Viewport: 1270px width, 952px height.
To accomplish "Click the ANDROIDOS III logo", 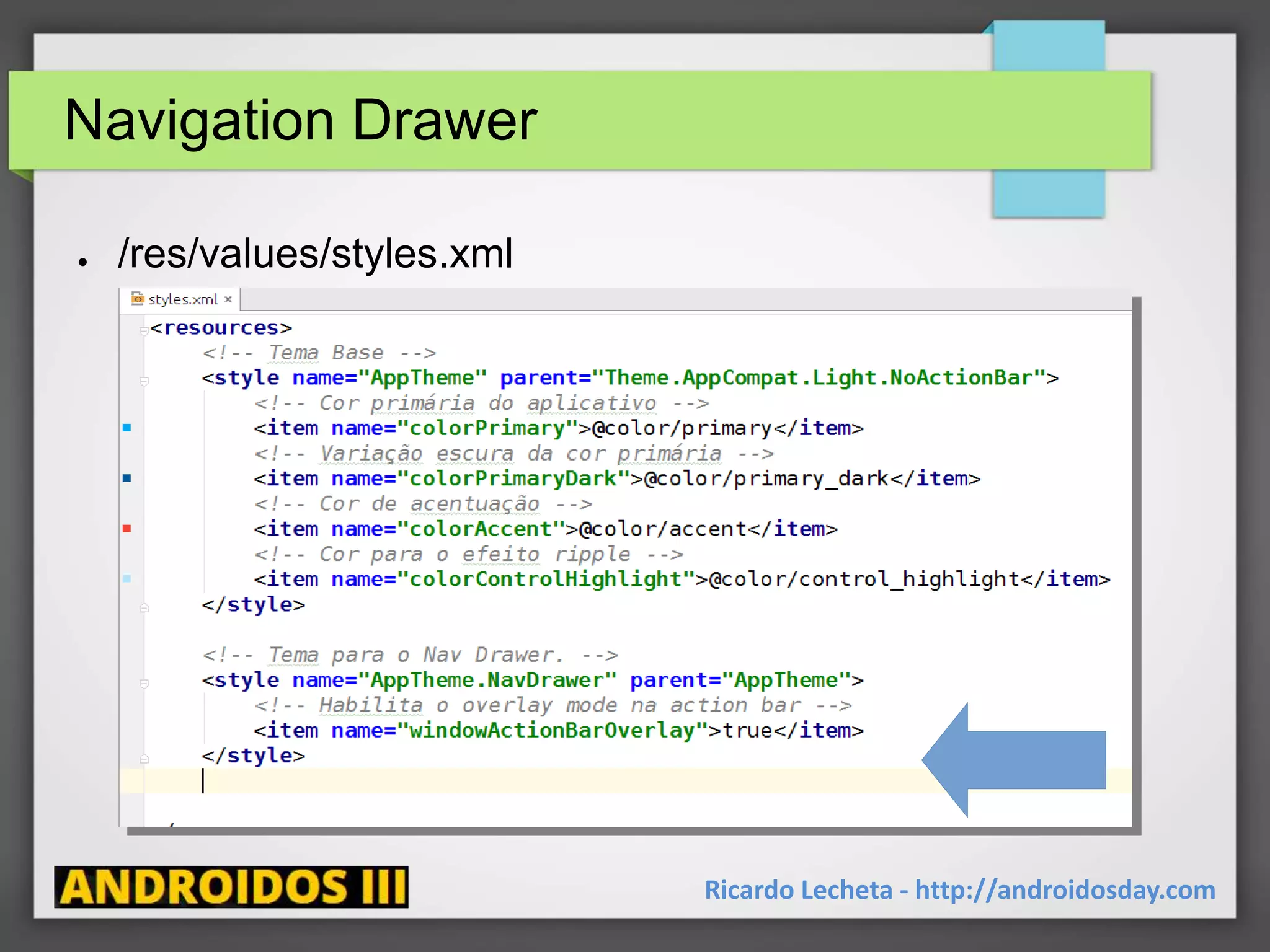I will 231,887.
